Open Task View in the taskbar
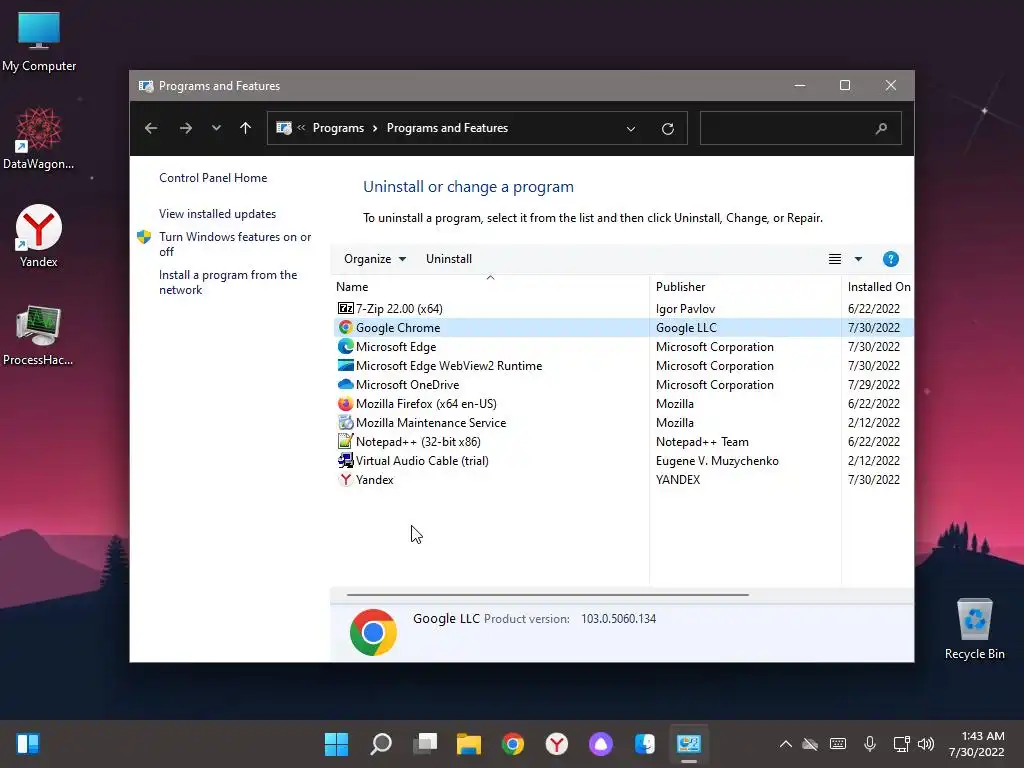 point(425,743)
